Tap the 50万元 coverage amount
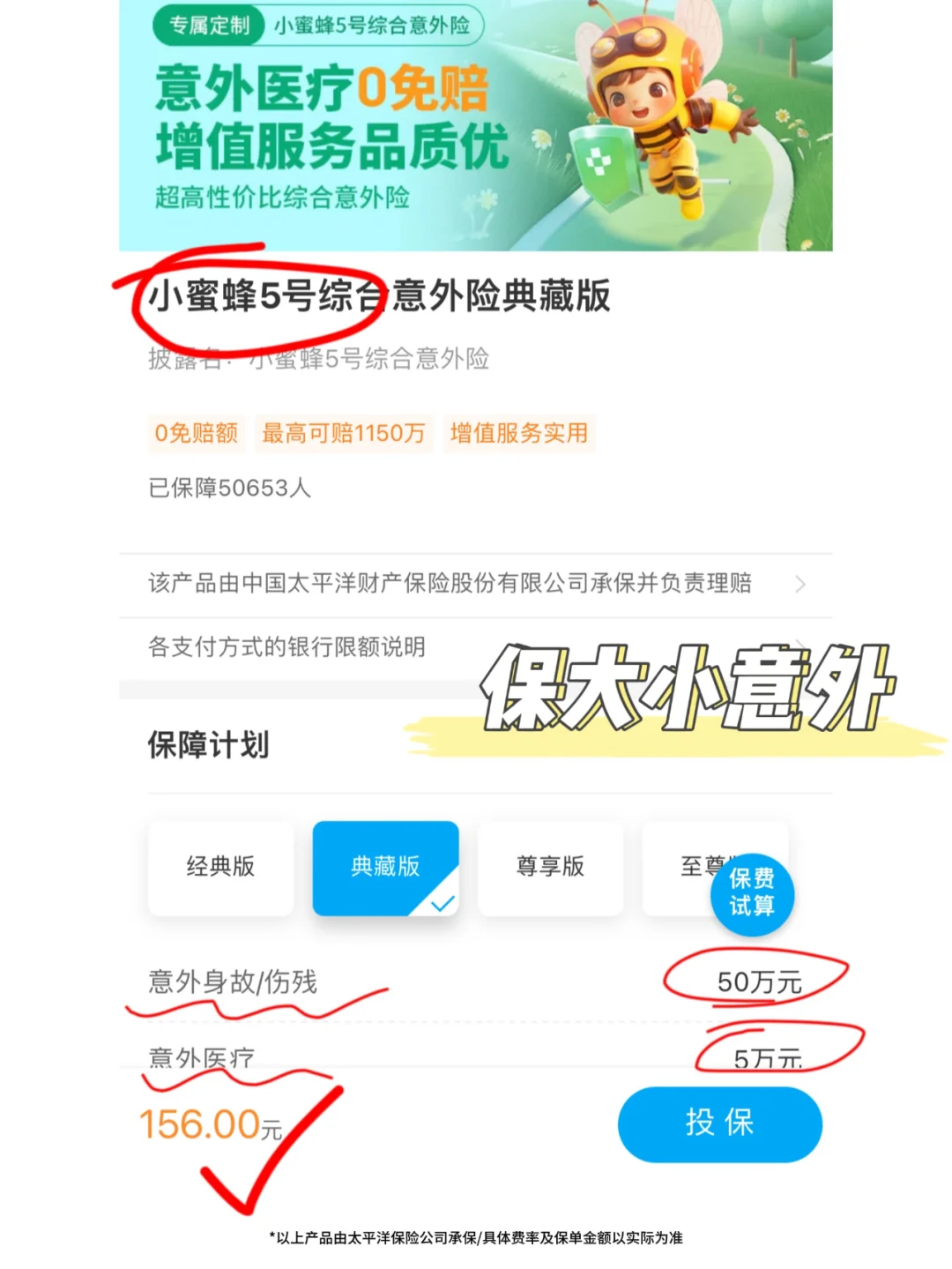952x1269 pixels. coord(759,982)
